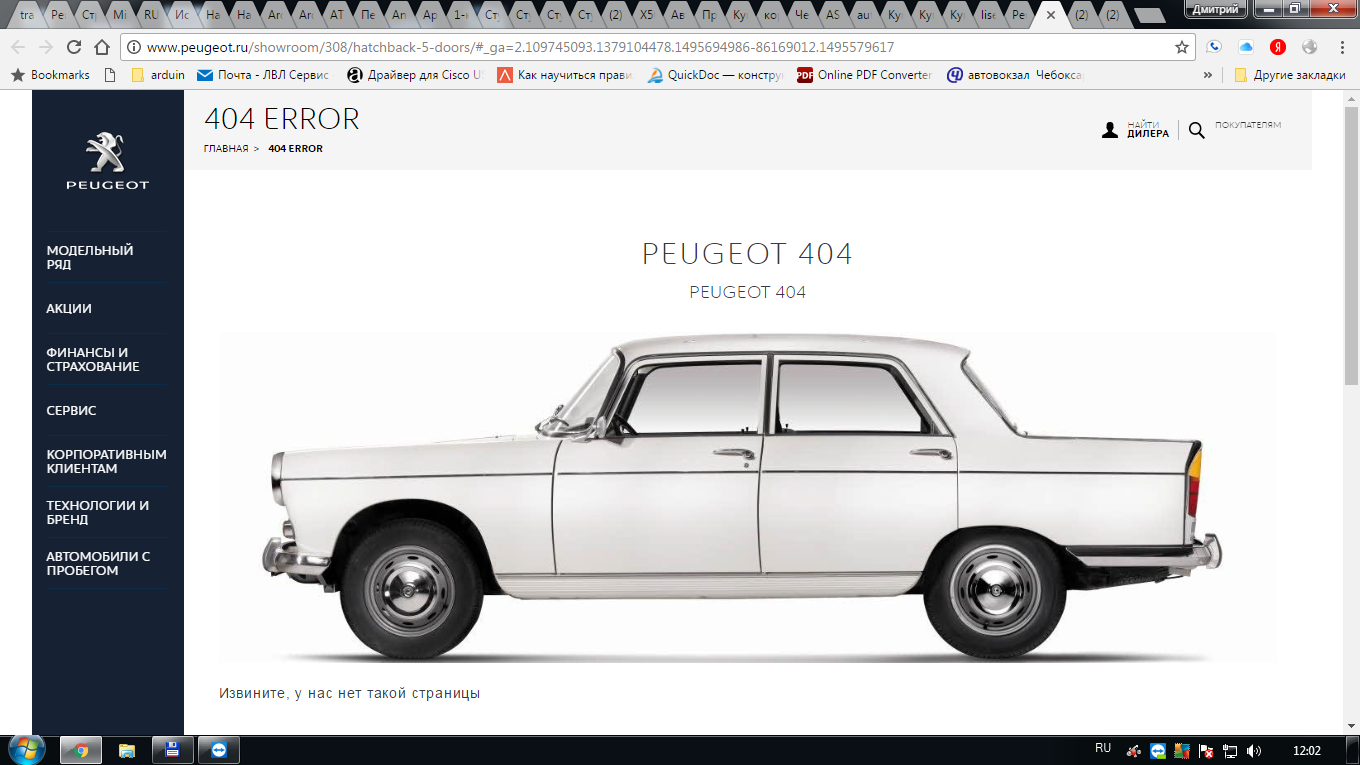The height and width of the screenshot is (765, 1360).
Task: Open QuickDoc bookmark
Action: pyautogui.click(x=714, y=75)
